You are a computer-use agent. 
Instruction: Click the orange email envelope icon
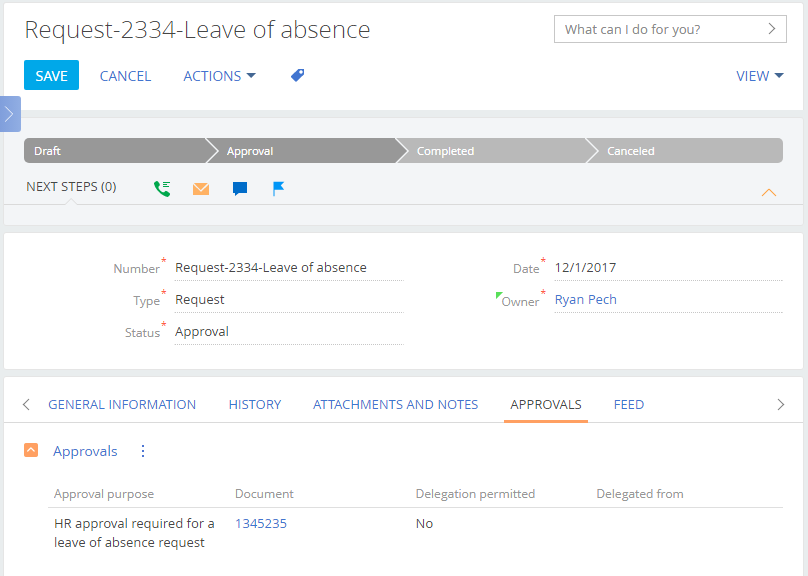click(x=201, y=189)
